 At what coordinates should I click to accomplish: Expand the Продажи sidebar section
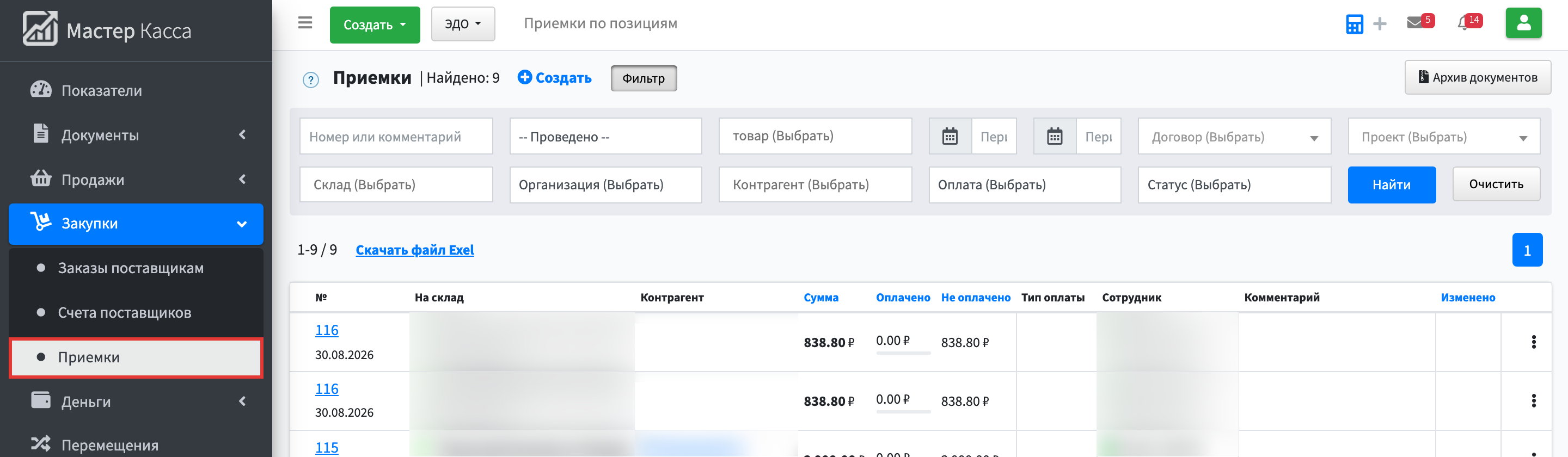coord(136,179)
